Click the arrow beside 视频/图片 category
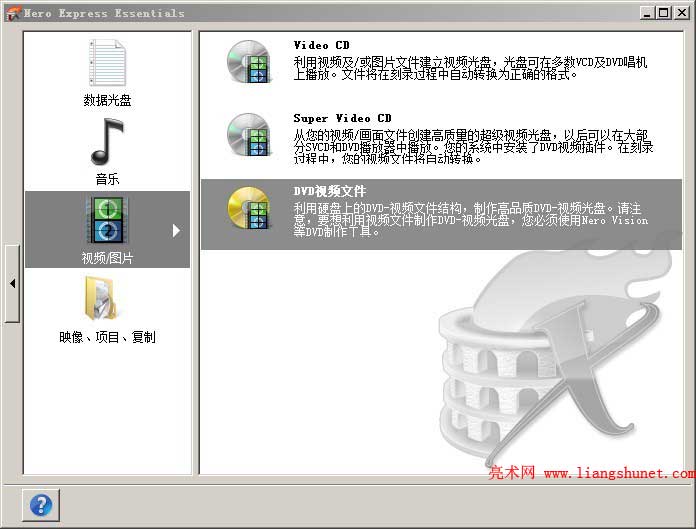The image size is (696, 529). (x=176, y=230)
